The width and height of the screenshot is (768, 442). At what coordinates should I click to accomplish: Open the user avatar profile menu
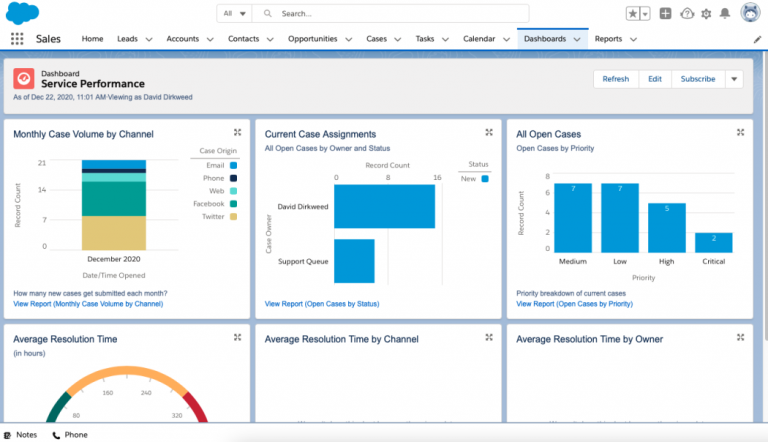coord(750,13)
